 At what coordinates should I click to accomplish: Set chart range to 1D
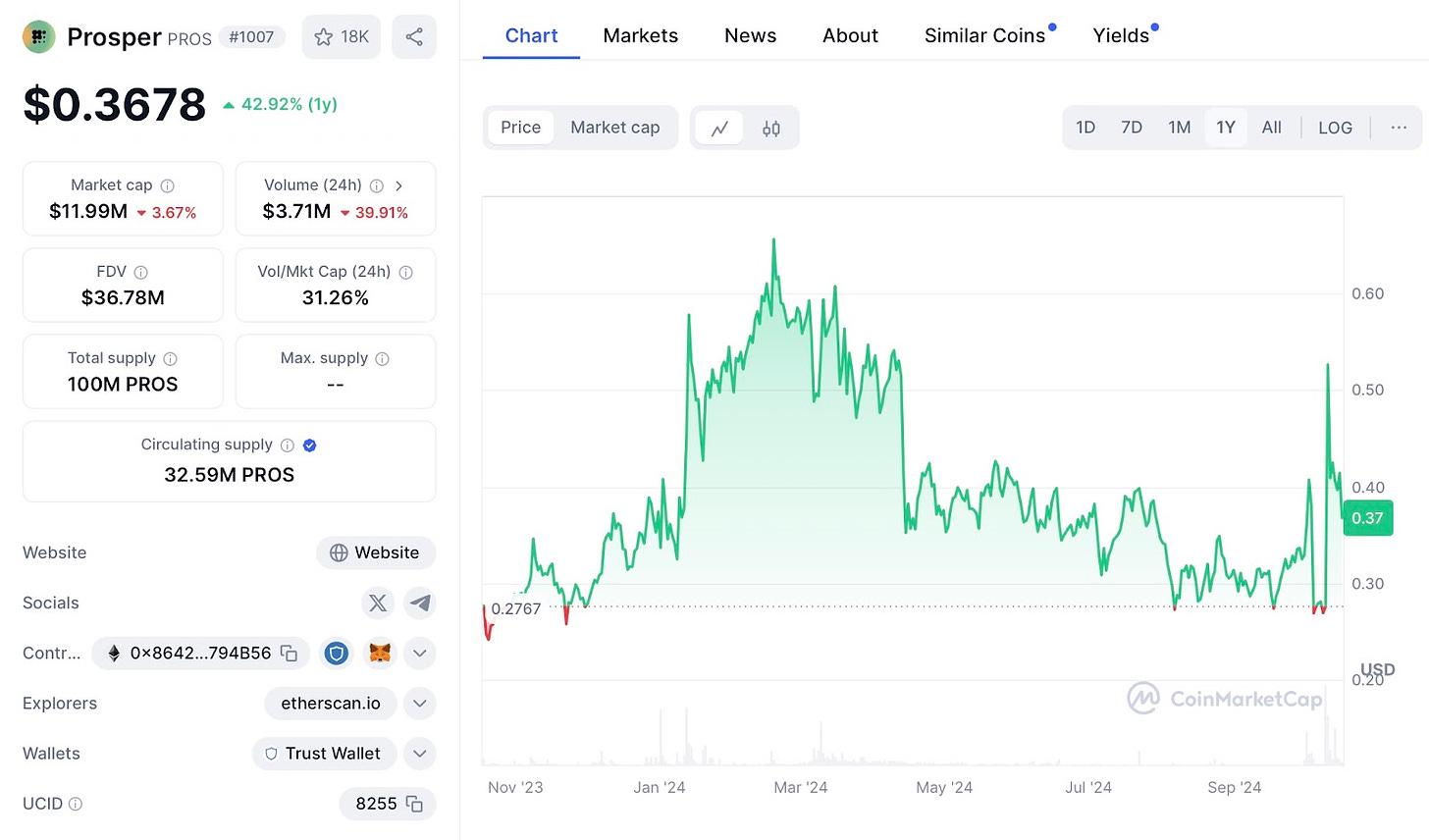(x=1085, y=128)
